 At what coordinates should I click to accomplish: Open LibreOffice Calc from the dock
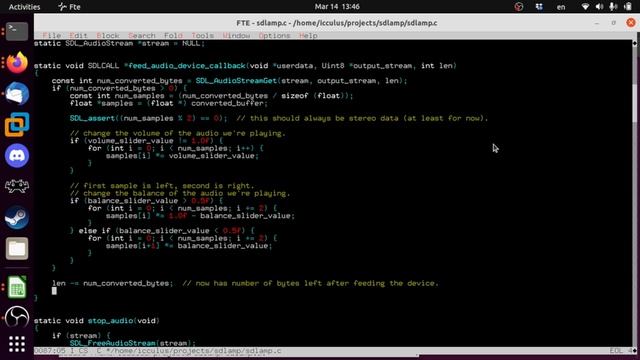point(17,287)
